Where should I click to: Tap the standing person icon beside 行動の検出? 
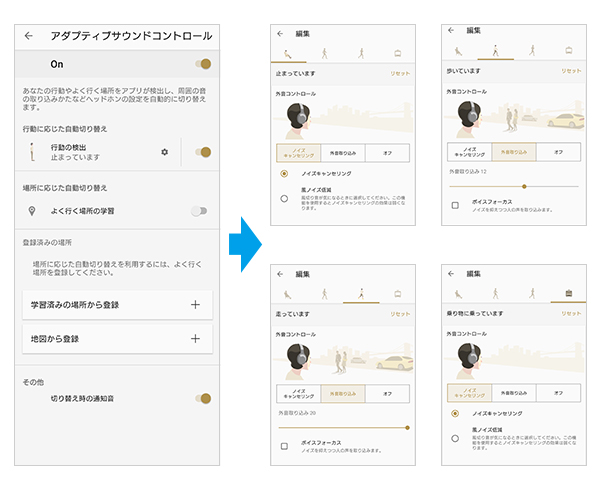(32, 152)
